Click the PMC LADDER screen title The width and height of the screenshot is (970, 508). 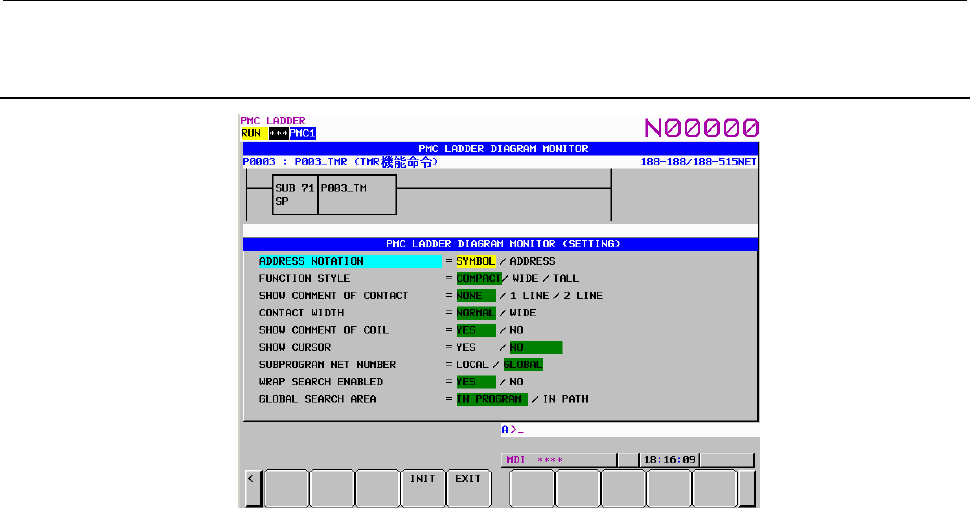[x=273, y=121]
